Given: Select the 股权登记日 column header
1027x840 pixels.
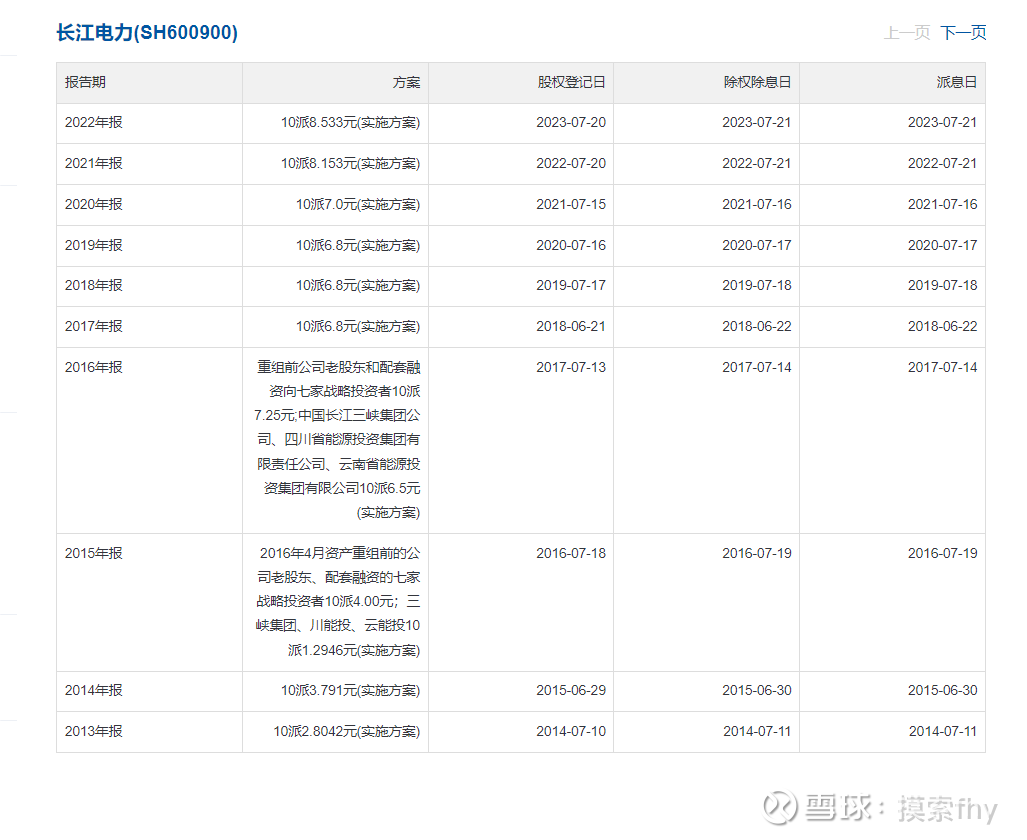Looking at the screenshot, I should (x=572, y=82).
